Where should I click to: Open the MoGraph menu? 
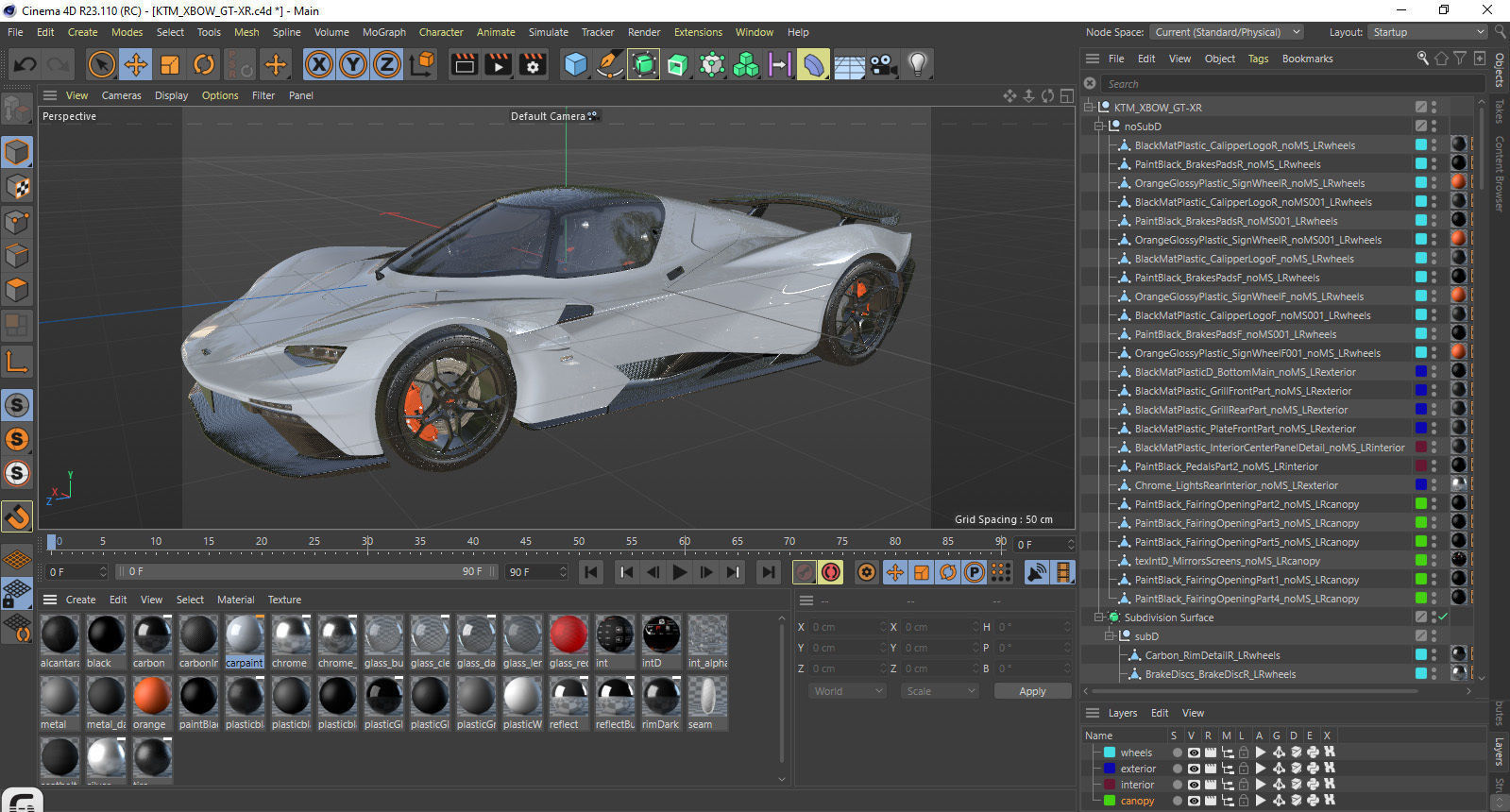pos(384,32)
